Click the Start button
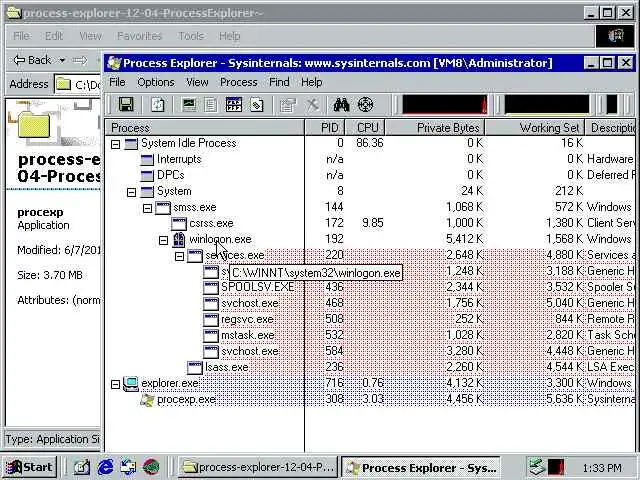 [x=30, y=467]
